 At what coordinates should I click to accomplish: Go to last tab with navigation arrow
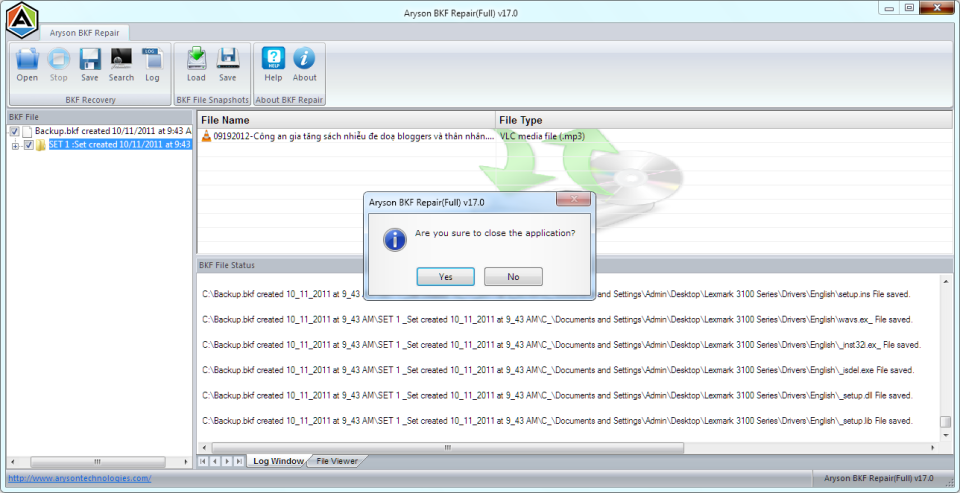point(239,461)
